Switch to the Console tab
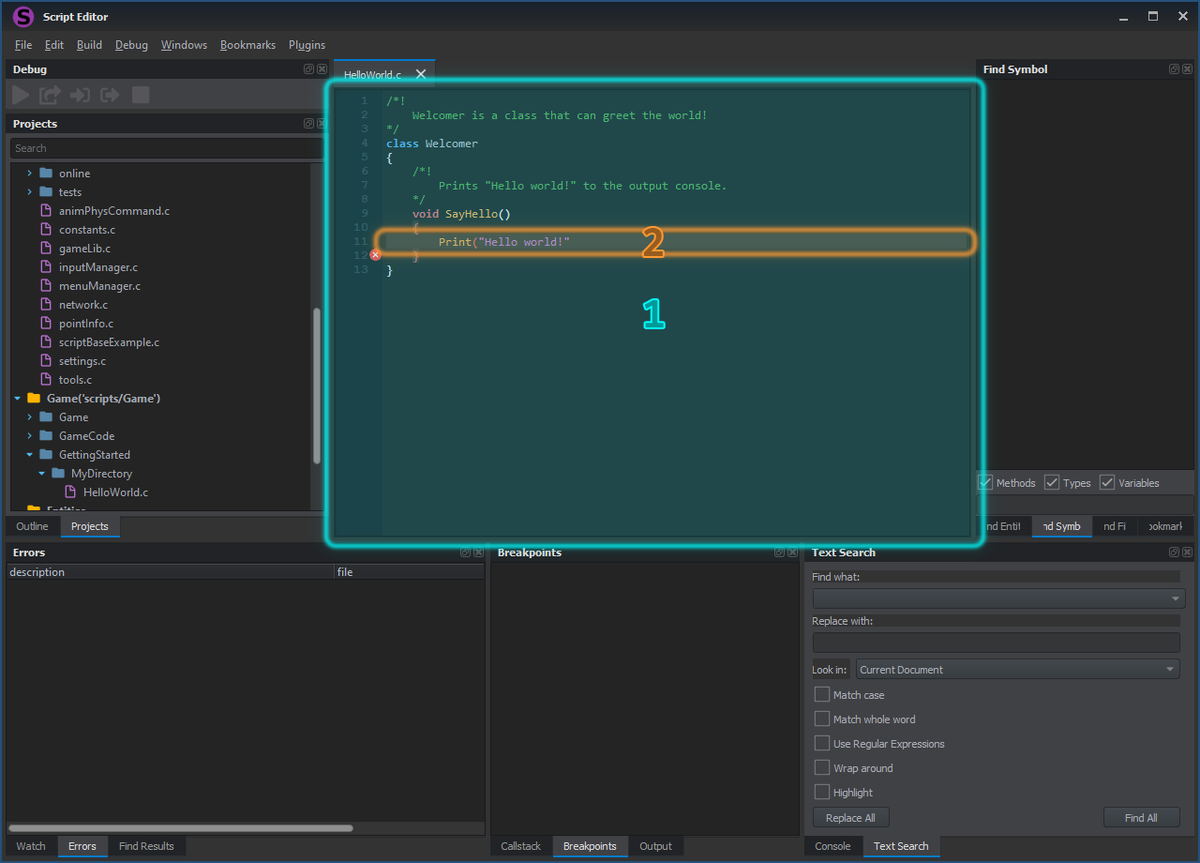This screenshot has height=863, width=1200. 833,846
